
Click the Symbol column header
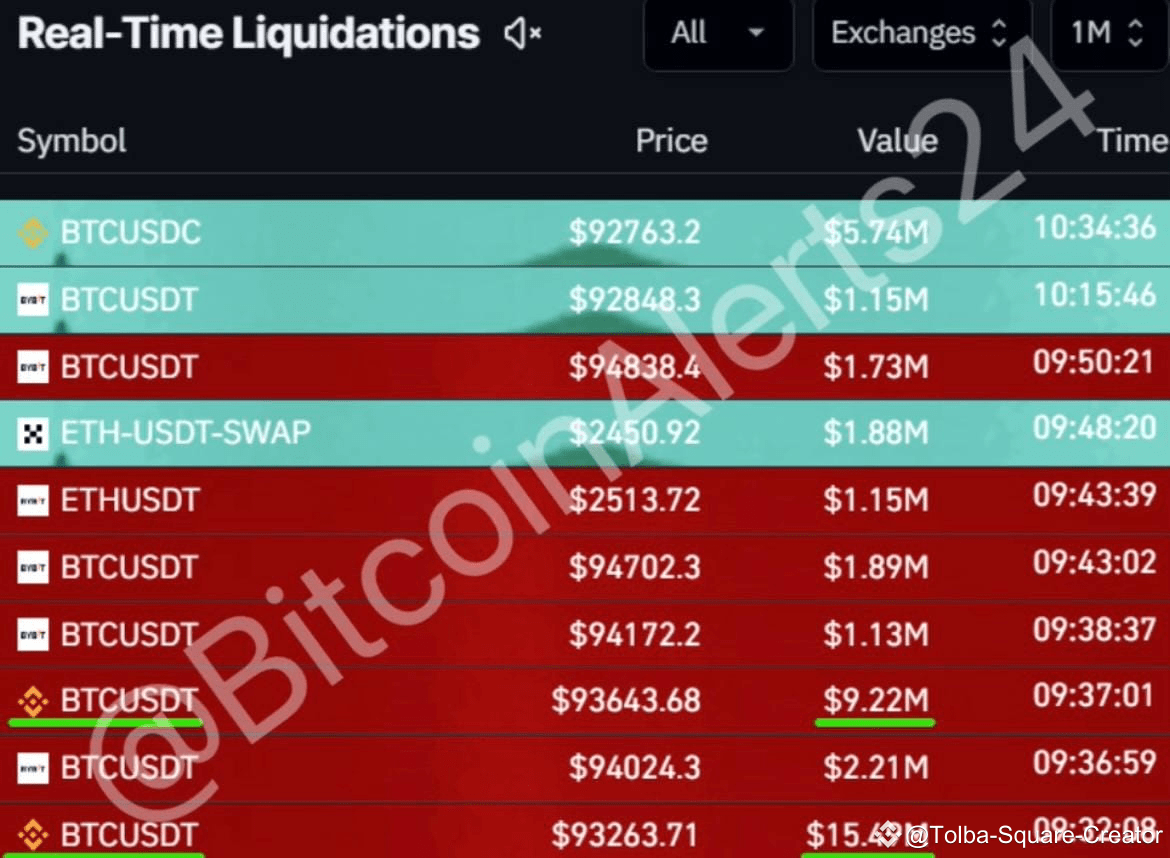(70, 141)
